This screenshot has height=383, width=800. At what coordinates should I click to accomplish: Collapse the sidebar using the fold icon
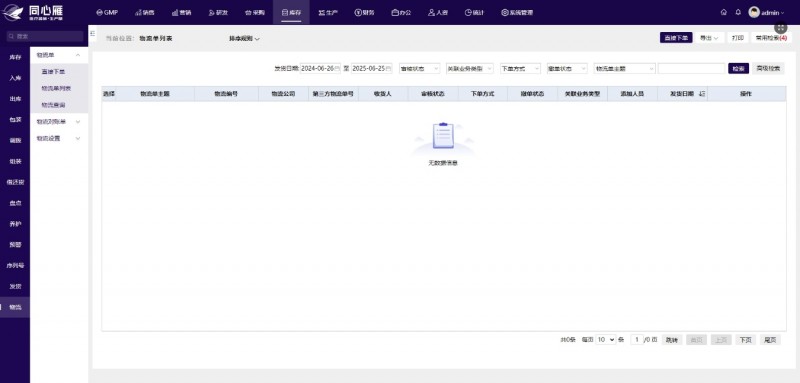[92, 33]
